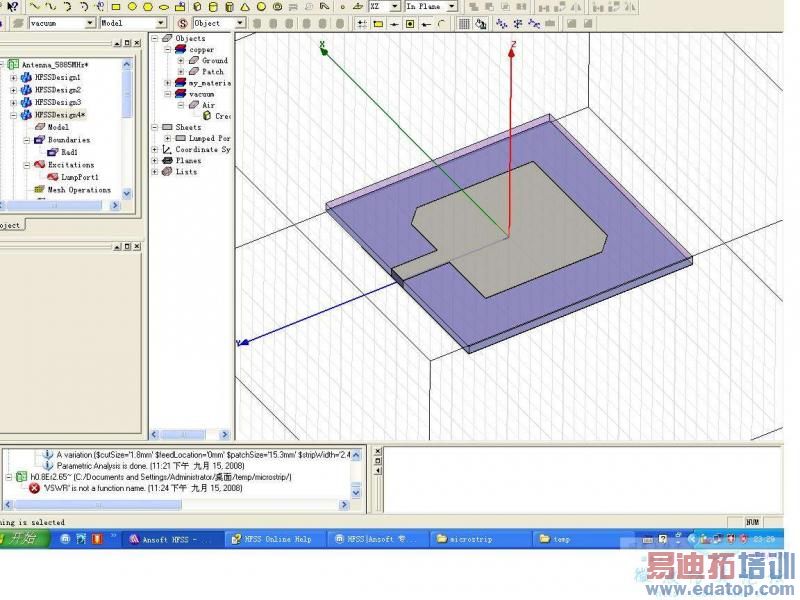Select the Air object in model tree

[208, 105]
